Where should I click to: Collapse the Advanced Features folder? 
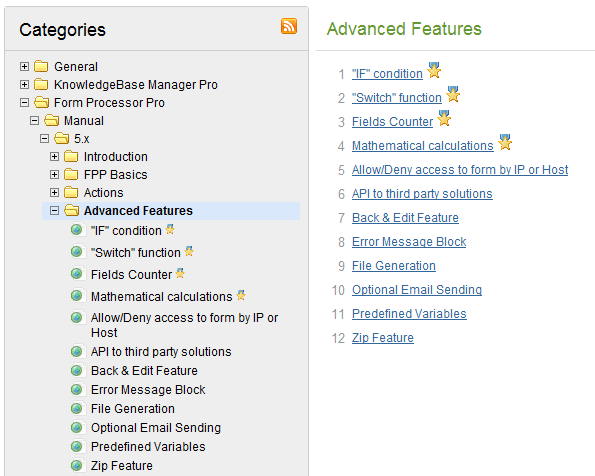click(55, 211)
